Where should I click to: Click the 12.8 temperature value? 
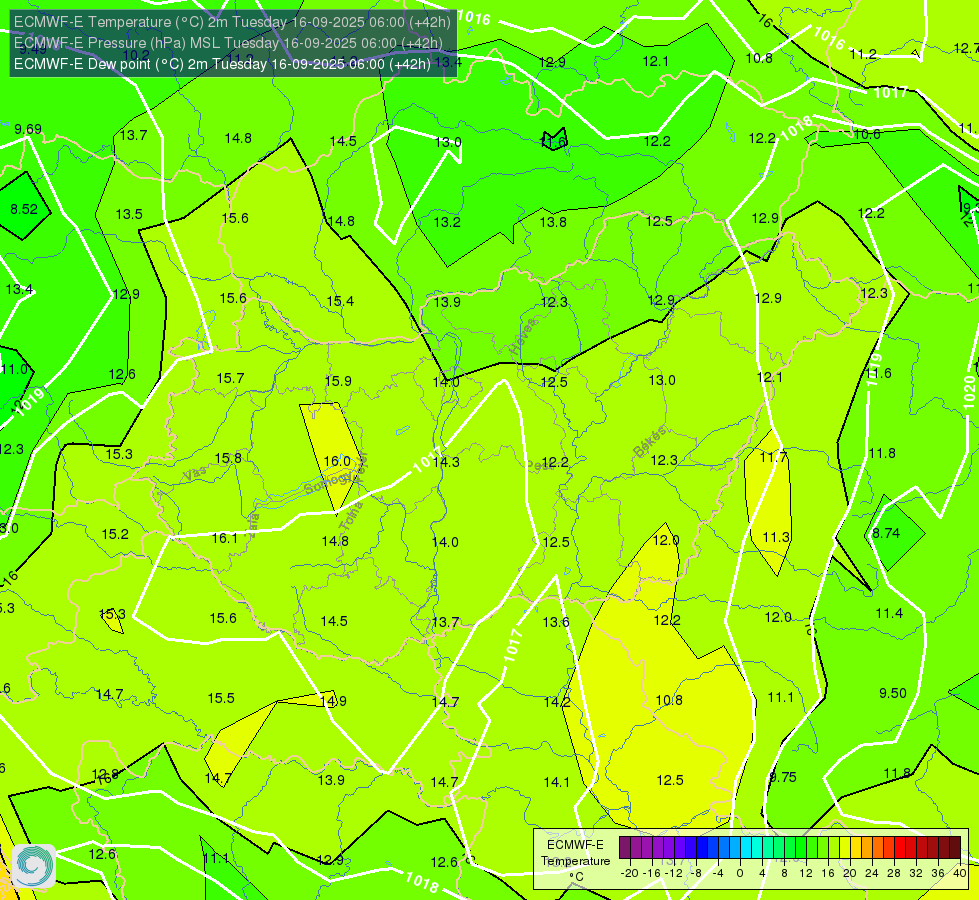105,775
